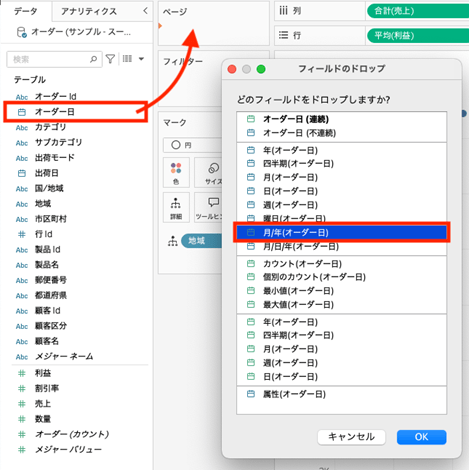
Task: Click the measure icon next to 割引率
Action: tap(22, 389)
